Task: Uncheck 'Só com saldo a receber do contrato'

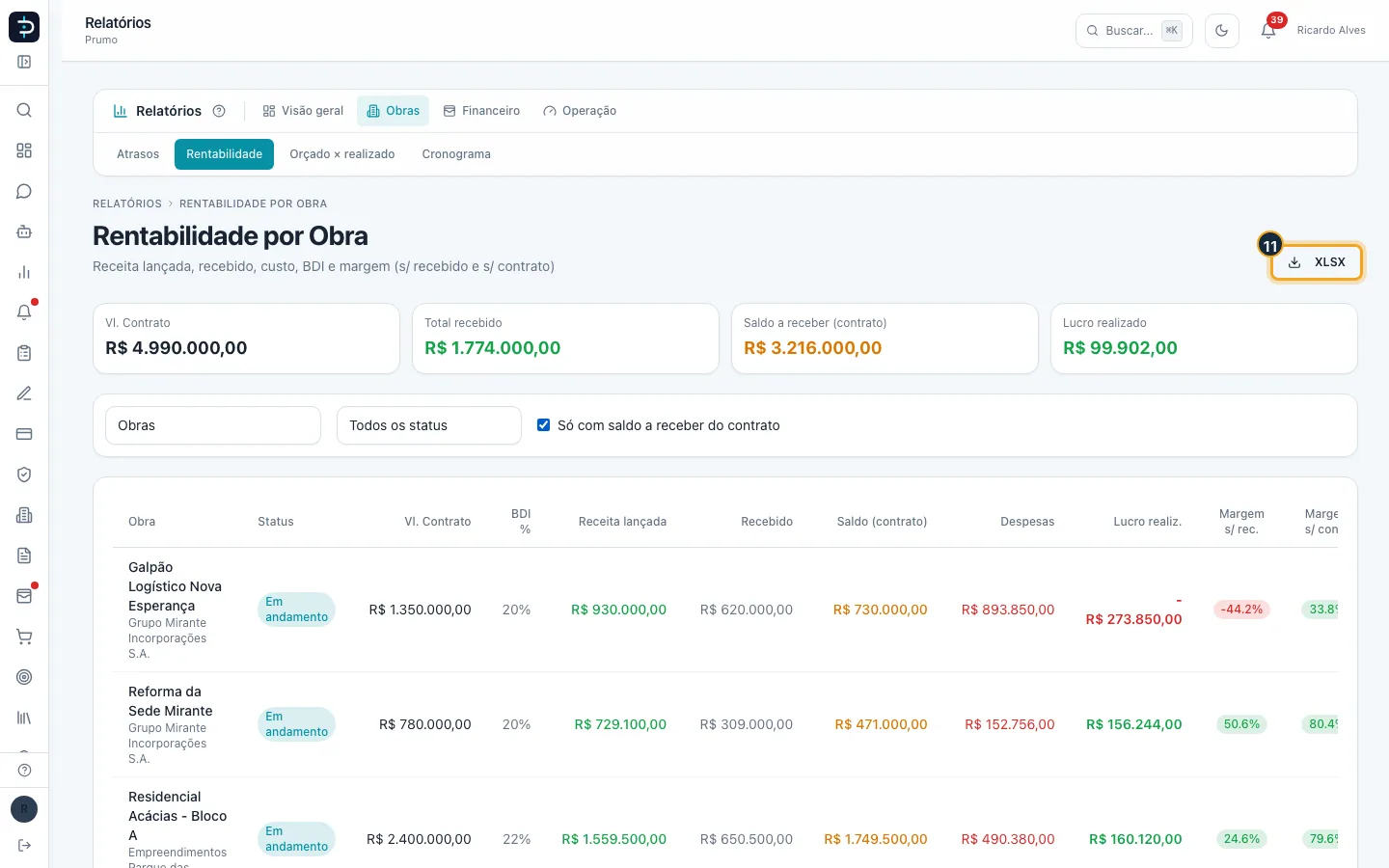Action: (x=544, y=425)
